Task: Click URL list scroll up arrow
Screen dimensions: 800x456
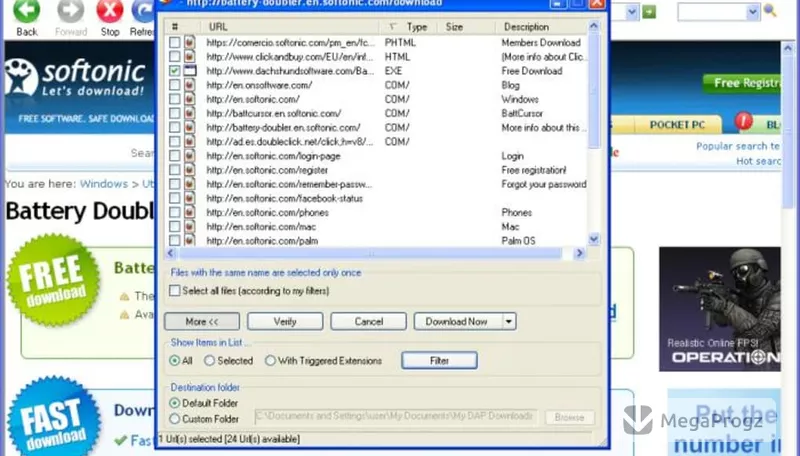Action: 593,26
